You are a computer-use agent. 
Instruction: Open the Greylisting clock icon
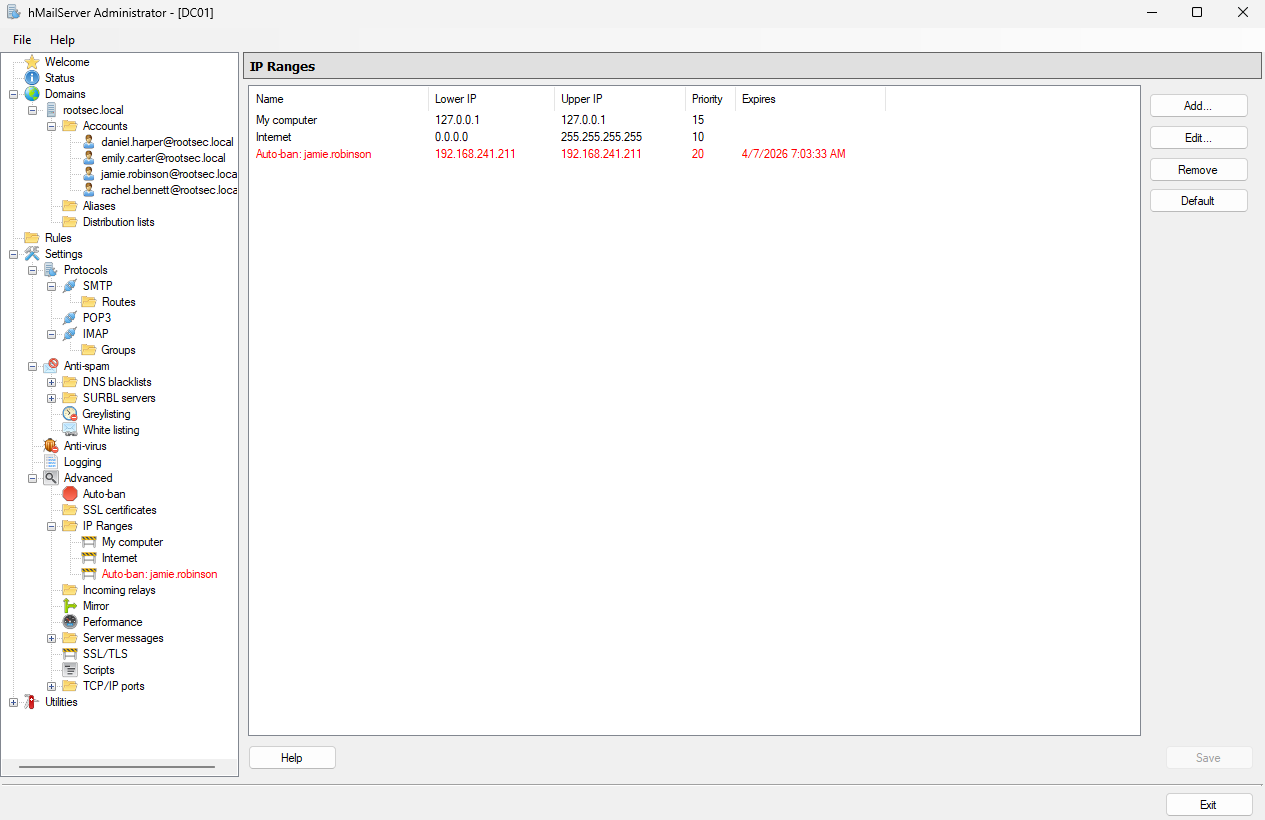tap(70, 414)
